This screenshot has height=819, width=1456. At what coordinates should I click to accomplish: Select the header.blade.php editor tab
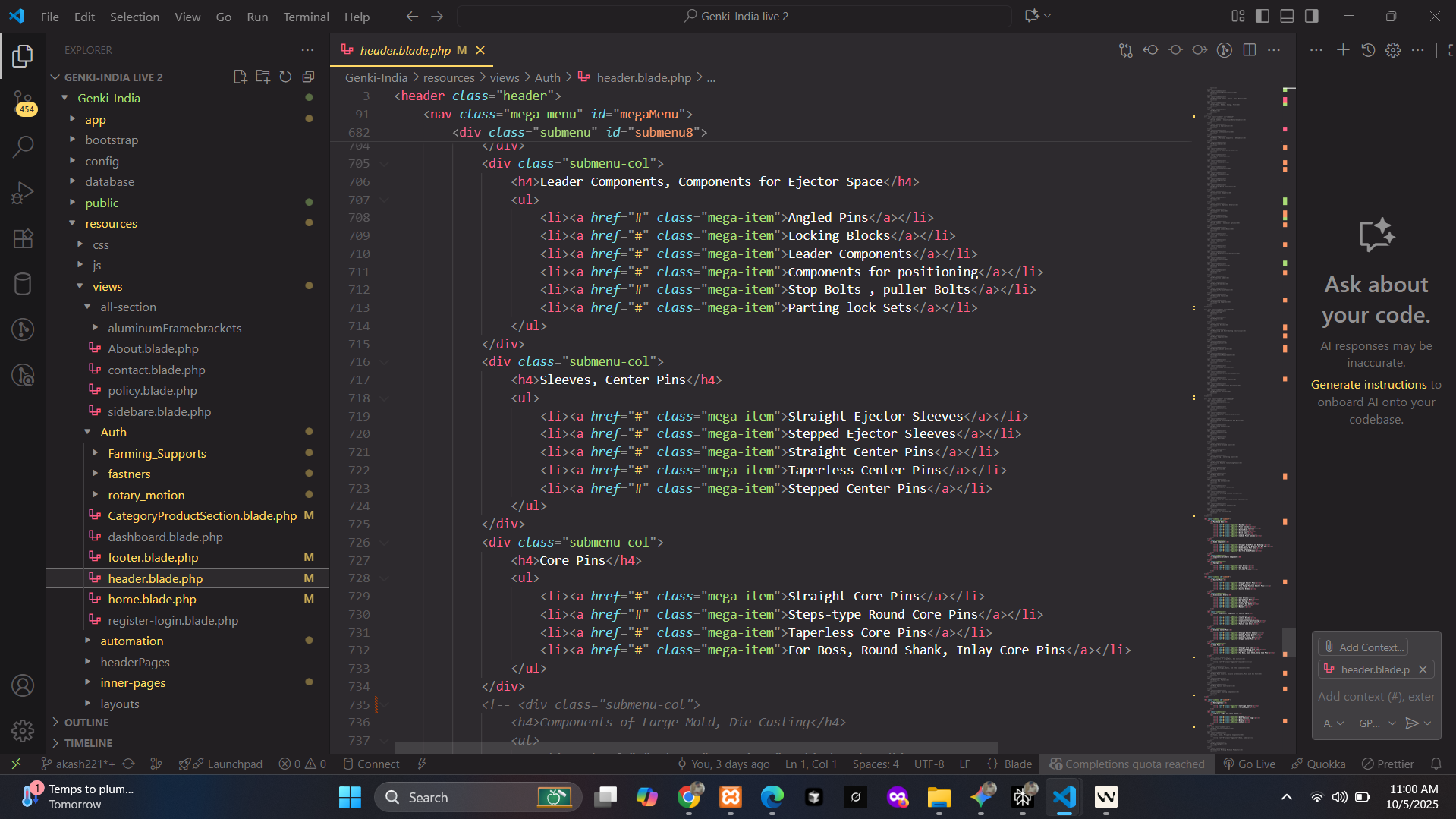[405, 50]
